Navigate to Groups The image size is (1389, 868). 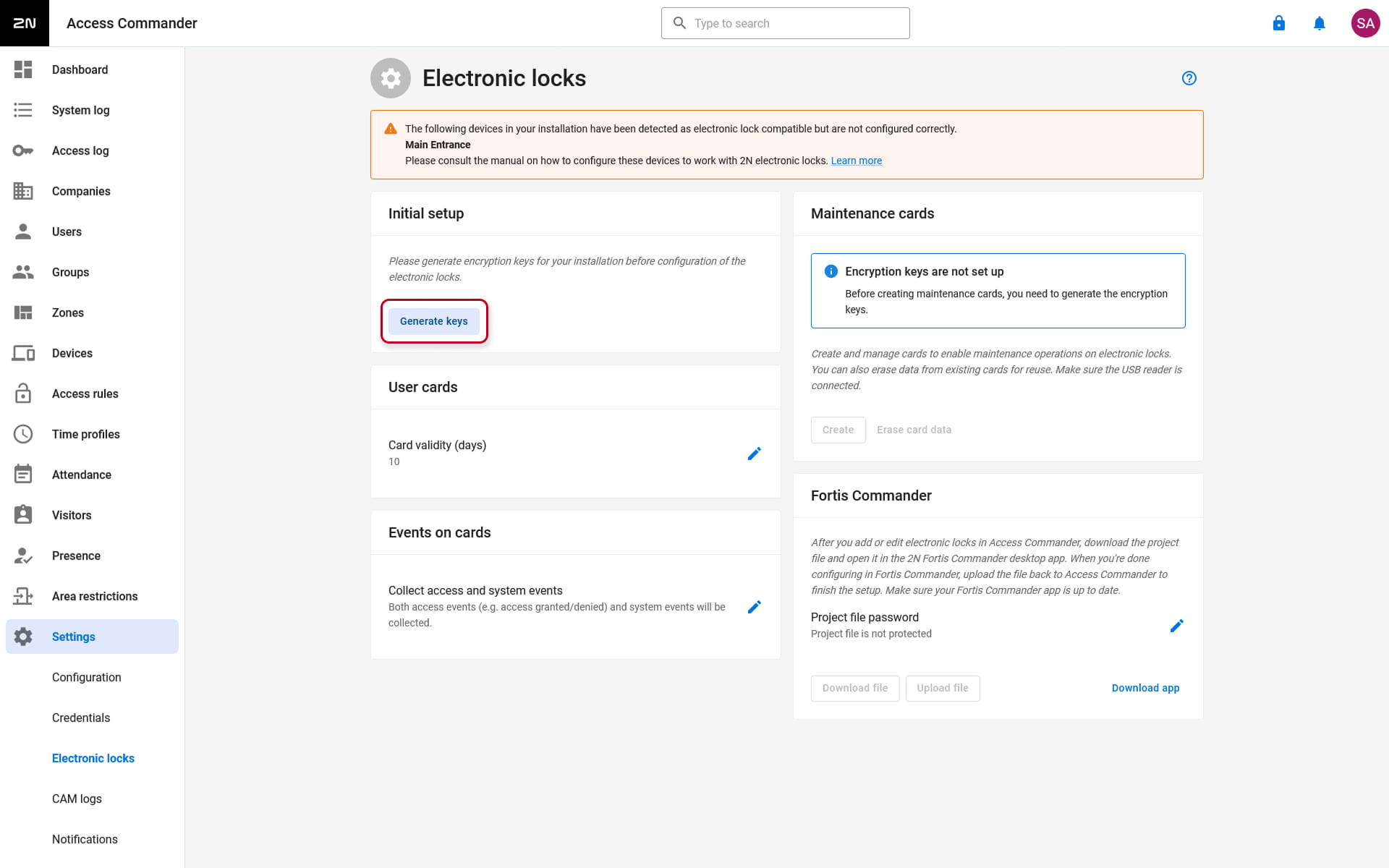[x=92, y=272]
